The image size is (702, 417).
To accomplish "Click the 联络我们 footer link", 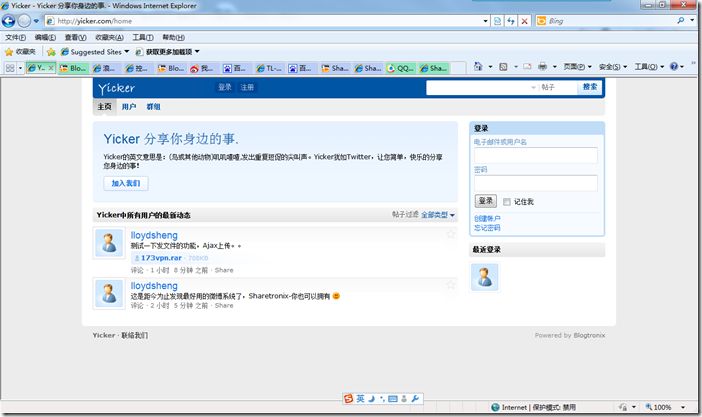I will (134, 335).
